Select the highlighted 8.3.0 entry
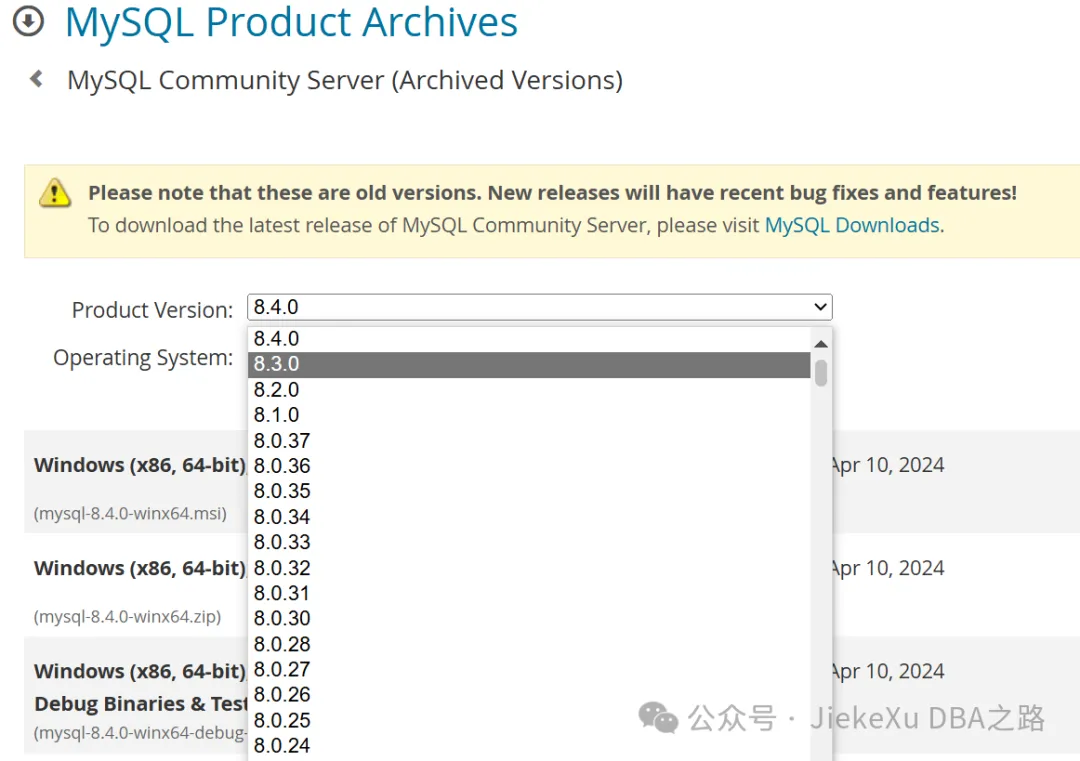 (276, 363)
